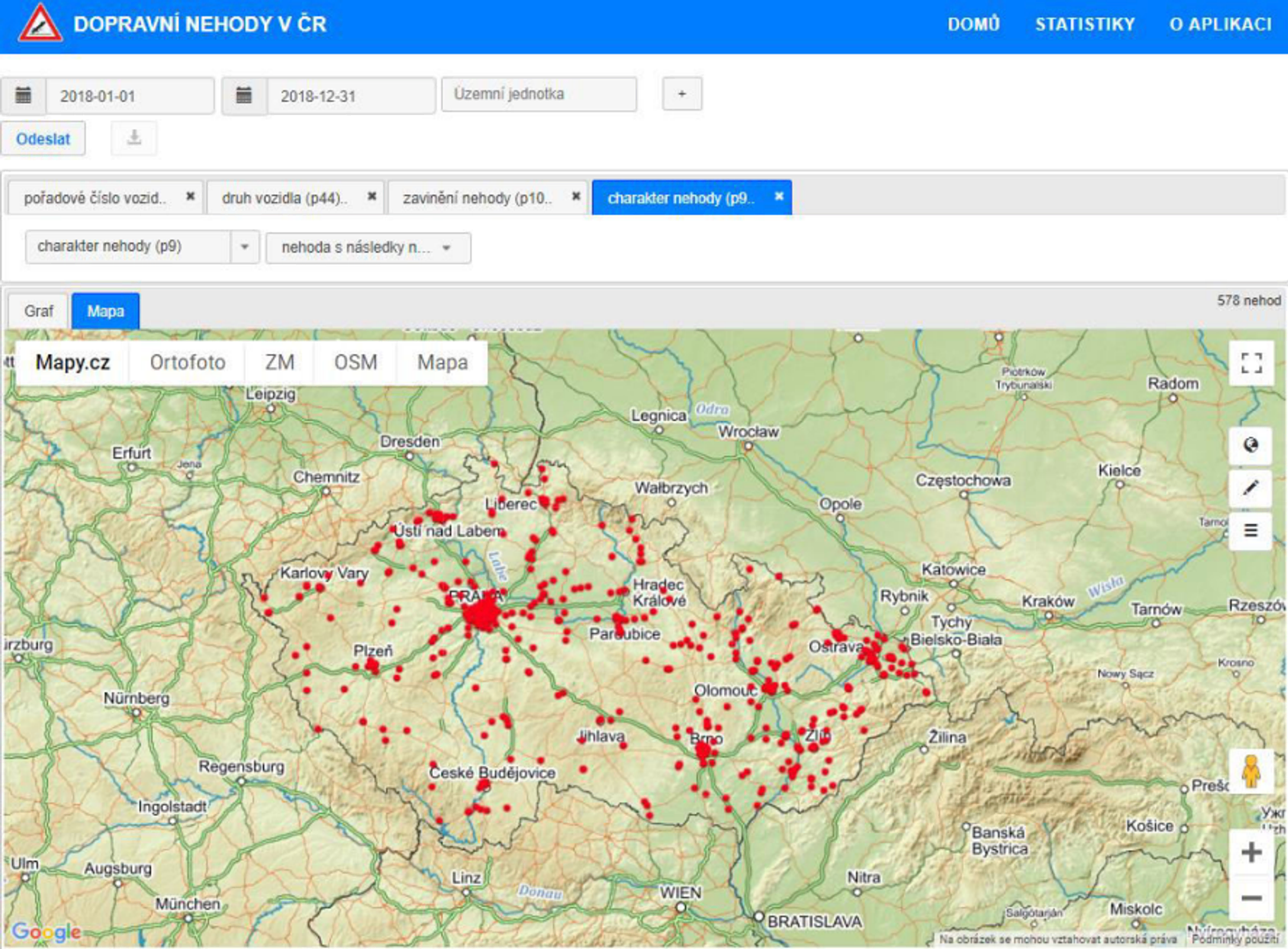Click the download icon button
The width and height of the screenshot is (1288, 949).
(134, 138)
